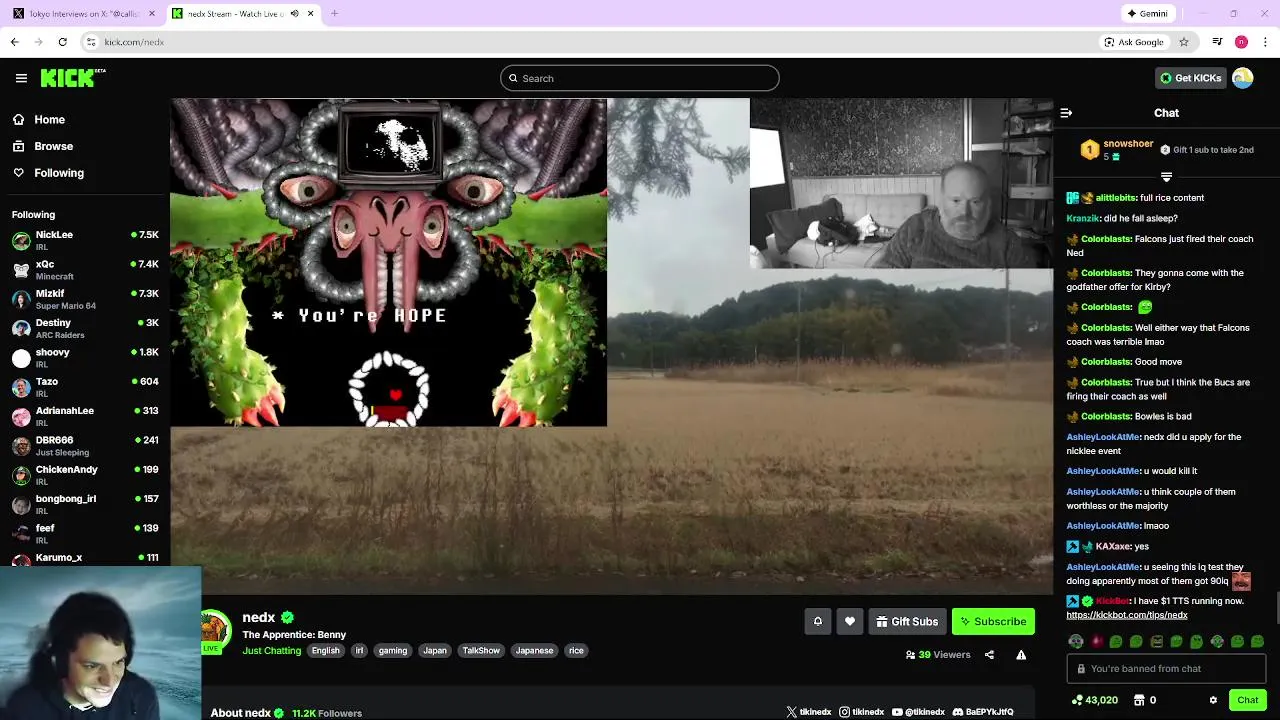The height and width of the screenshot is (720, 1280).
Task: Click the green Chat send button
Action: tap(1247, 700)
